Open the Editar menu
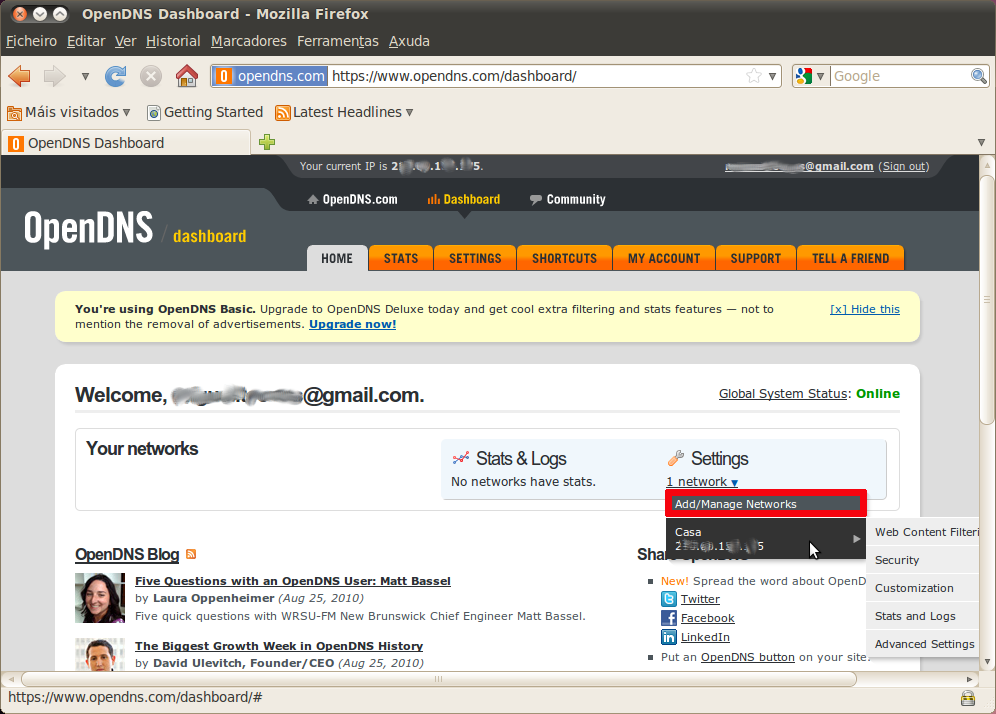Viewport: 996px width, 714px height. (x=86, y=41)
